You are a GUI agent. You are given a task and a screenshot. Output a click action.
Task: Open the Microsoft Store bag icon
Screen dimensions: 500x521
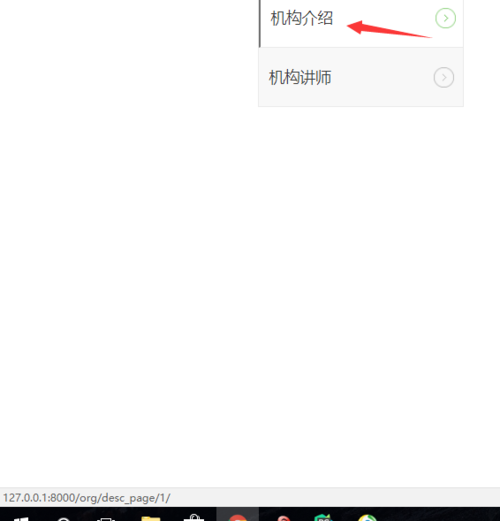pyautogui.click(x=194, y=517)
